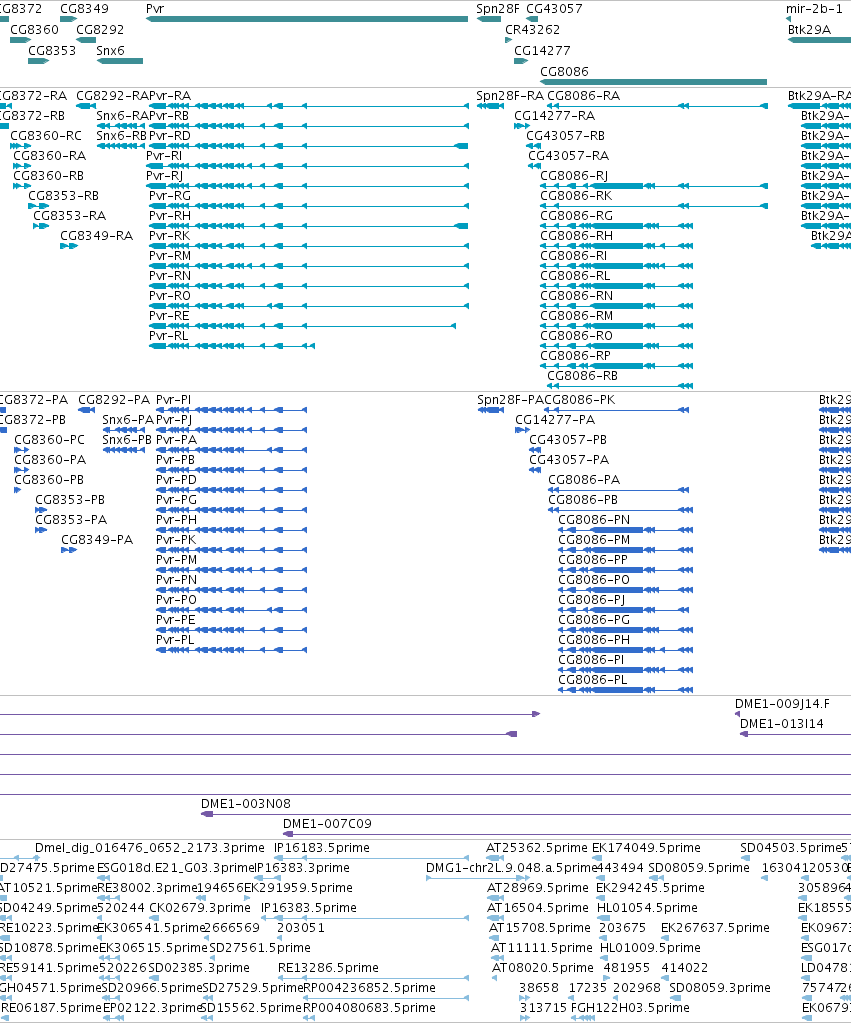Select the 'Pvr-PD' protein label
This screenshot has width=851, height=1023.
[176, 479]
